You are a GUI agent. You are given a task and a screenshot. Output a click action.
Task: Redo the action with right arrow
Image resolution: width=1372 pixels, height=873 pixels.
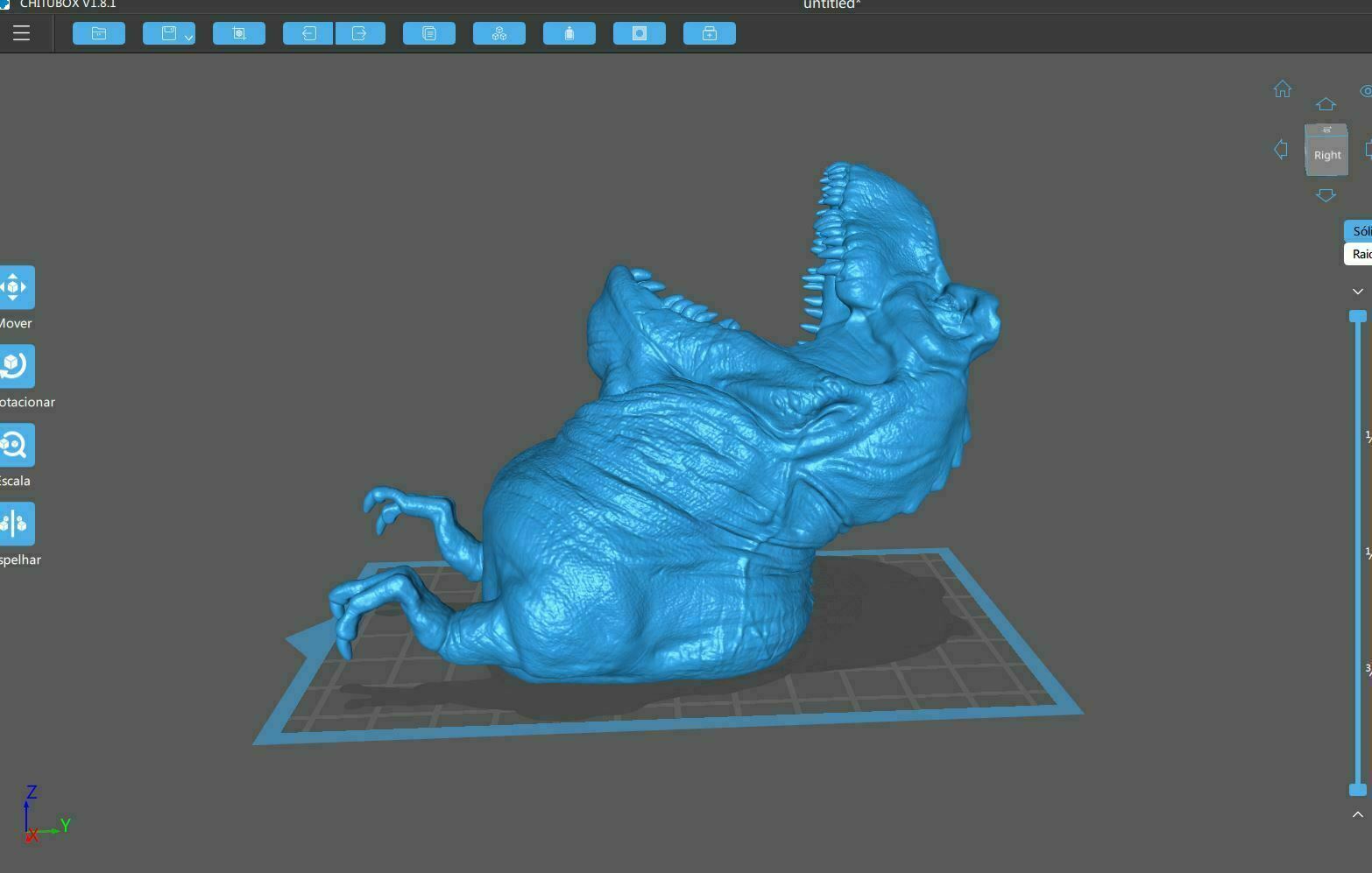[360, 33]
